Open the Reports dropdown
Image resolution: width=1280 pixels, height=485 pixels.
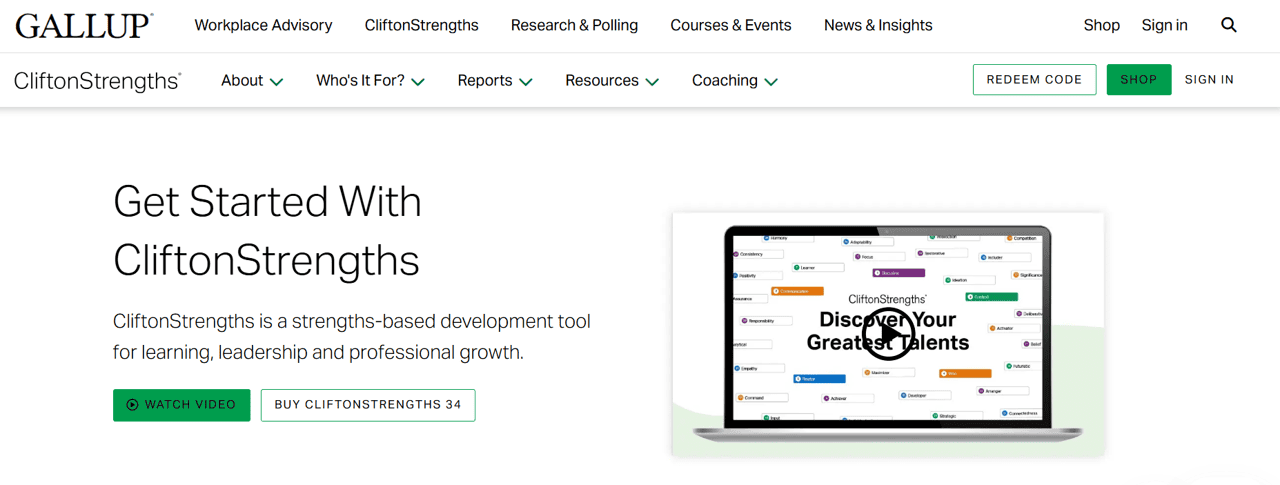(495, 81)
